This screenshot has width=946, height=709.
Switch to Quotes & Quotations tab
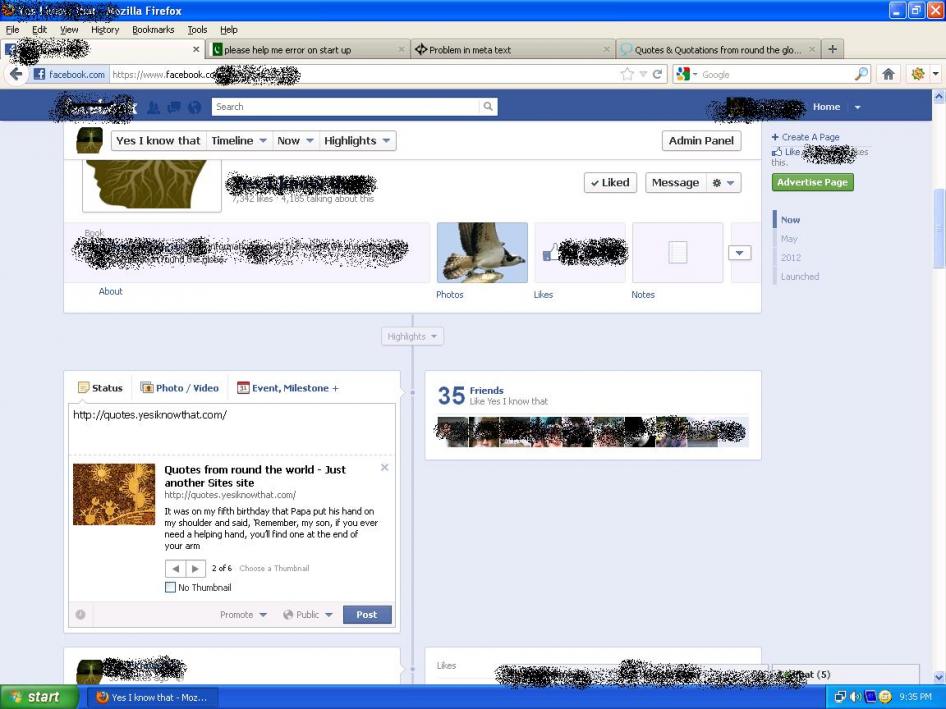click(718, 49)
